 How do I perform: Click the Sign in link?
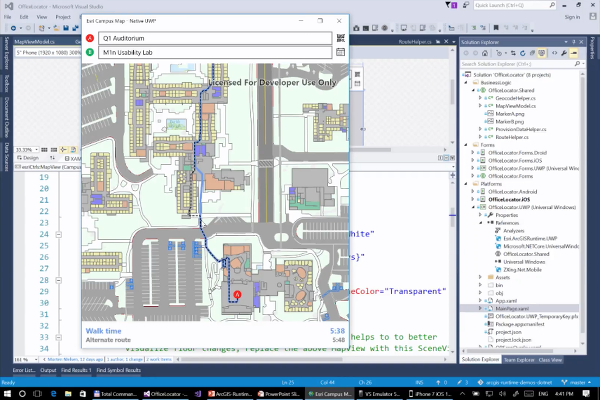(x=570, y=17)
